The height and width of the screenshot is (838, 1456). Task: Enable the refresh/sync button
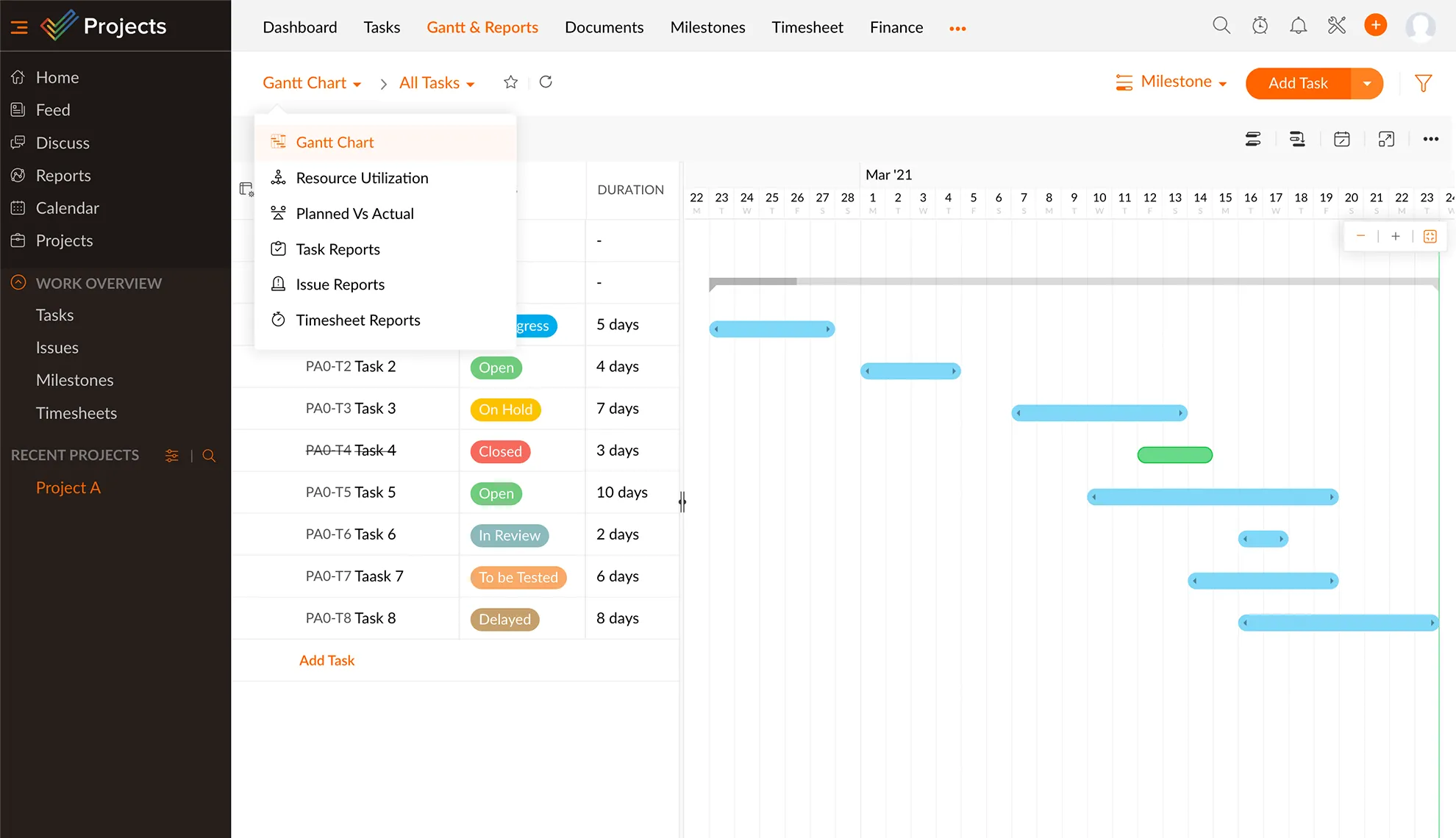546,82
